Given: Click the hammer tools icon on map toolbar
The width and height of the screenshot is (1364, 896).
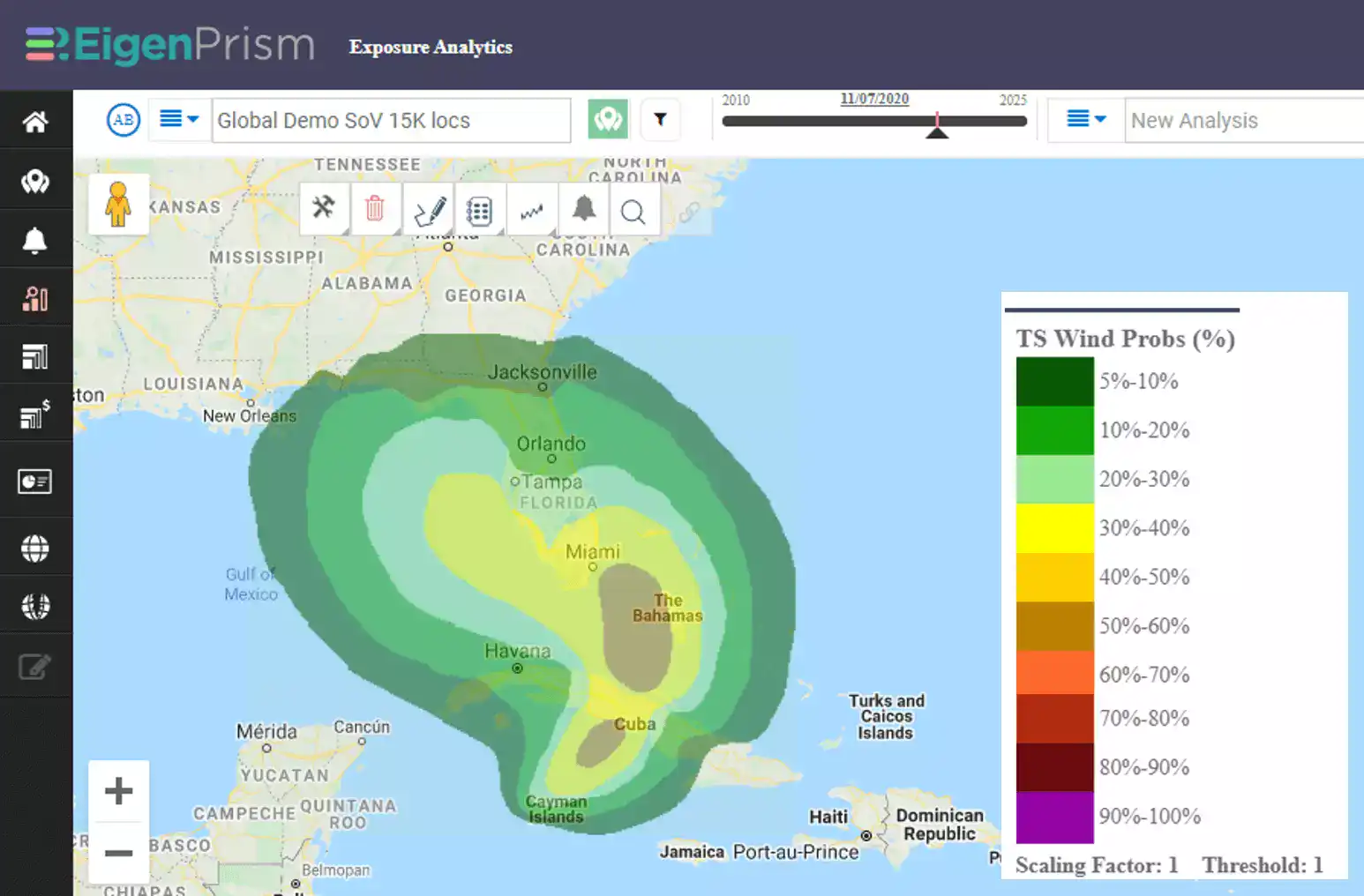Looking at the screenshot, I should click(324, 209).
